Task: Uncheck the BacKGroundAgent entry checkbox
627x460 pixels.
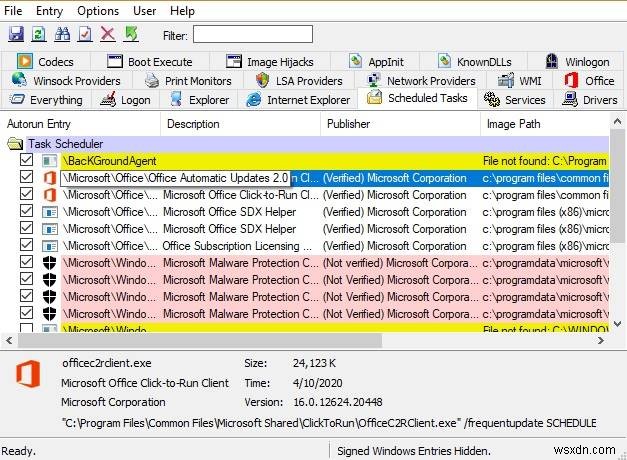Action: pyautogui.click(x=26, y=160)
